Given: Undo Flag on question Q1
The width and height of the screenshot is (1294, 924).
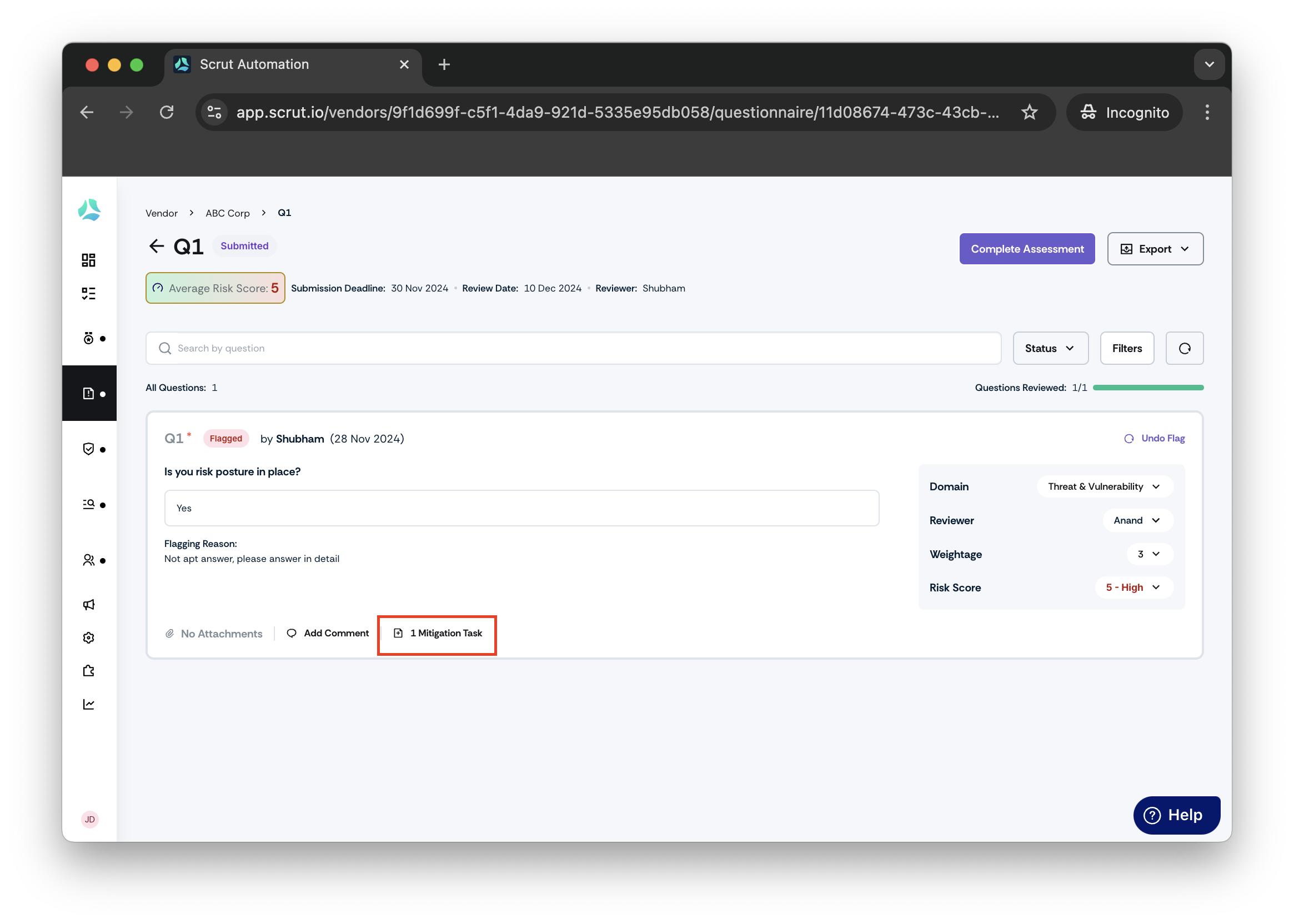Looking at the screenshot, I should [x=1155, y=438].
